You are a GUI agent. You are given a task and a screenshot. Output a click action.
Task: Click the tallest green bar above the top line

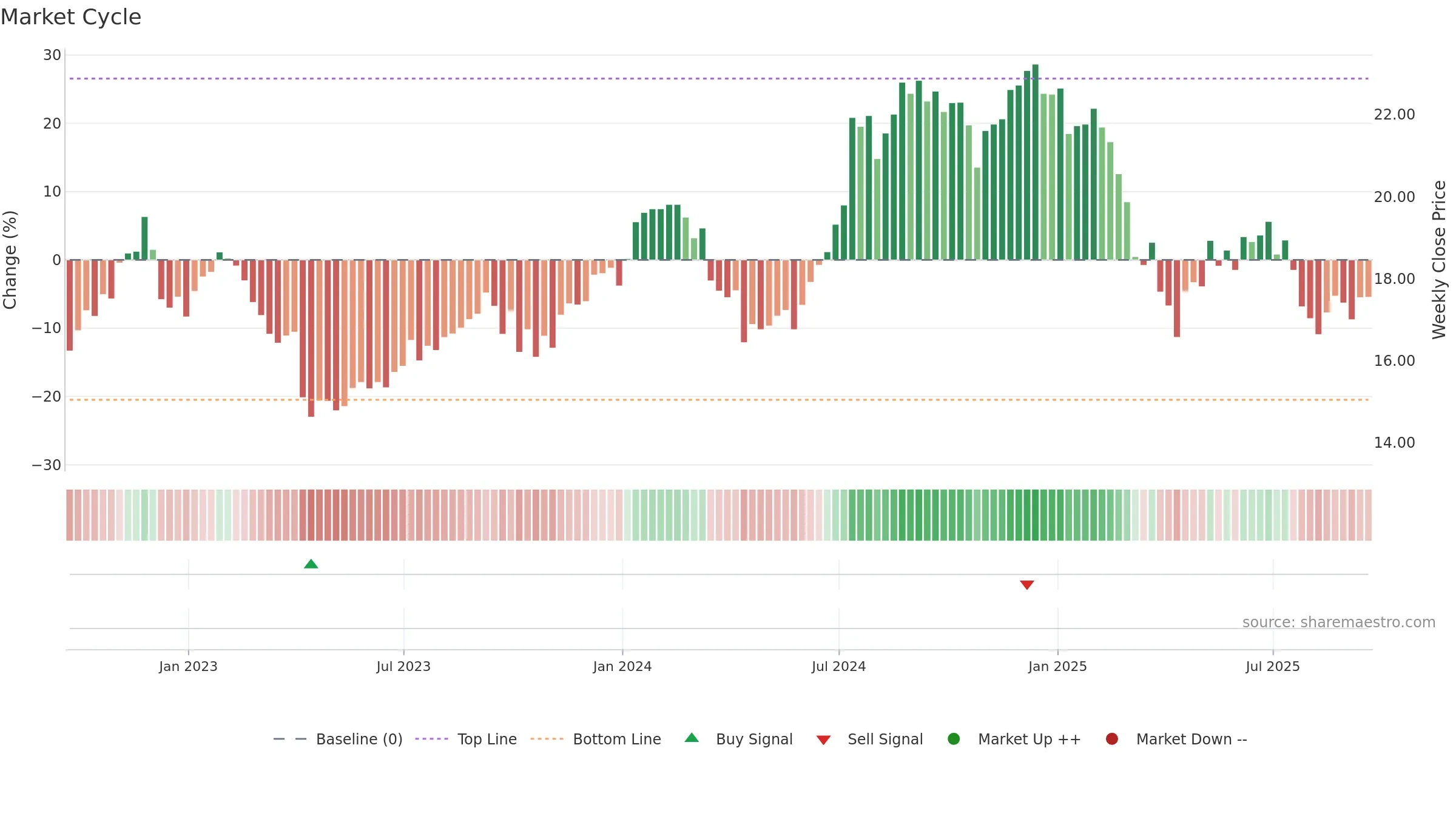coord(1036,162)
